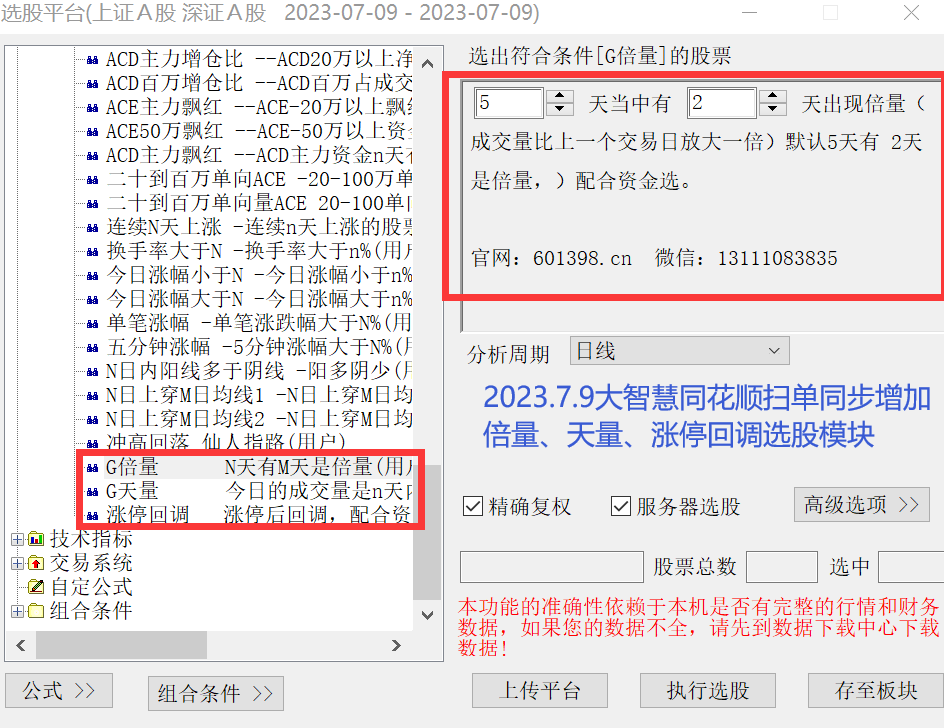Viewport: 944px width, 728px height.
Task: Toggle the 精确复权 checkbox
Action: (x=473, y=506)
